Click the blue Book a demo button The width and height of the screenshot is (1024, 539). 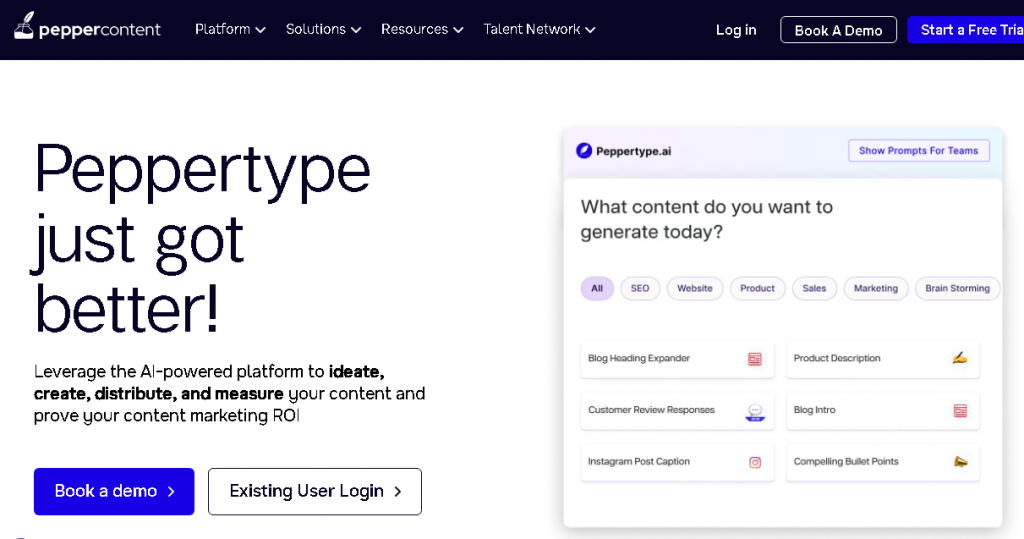click(114, 491)
